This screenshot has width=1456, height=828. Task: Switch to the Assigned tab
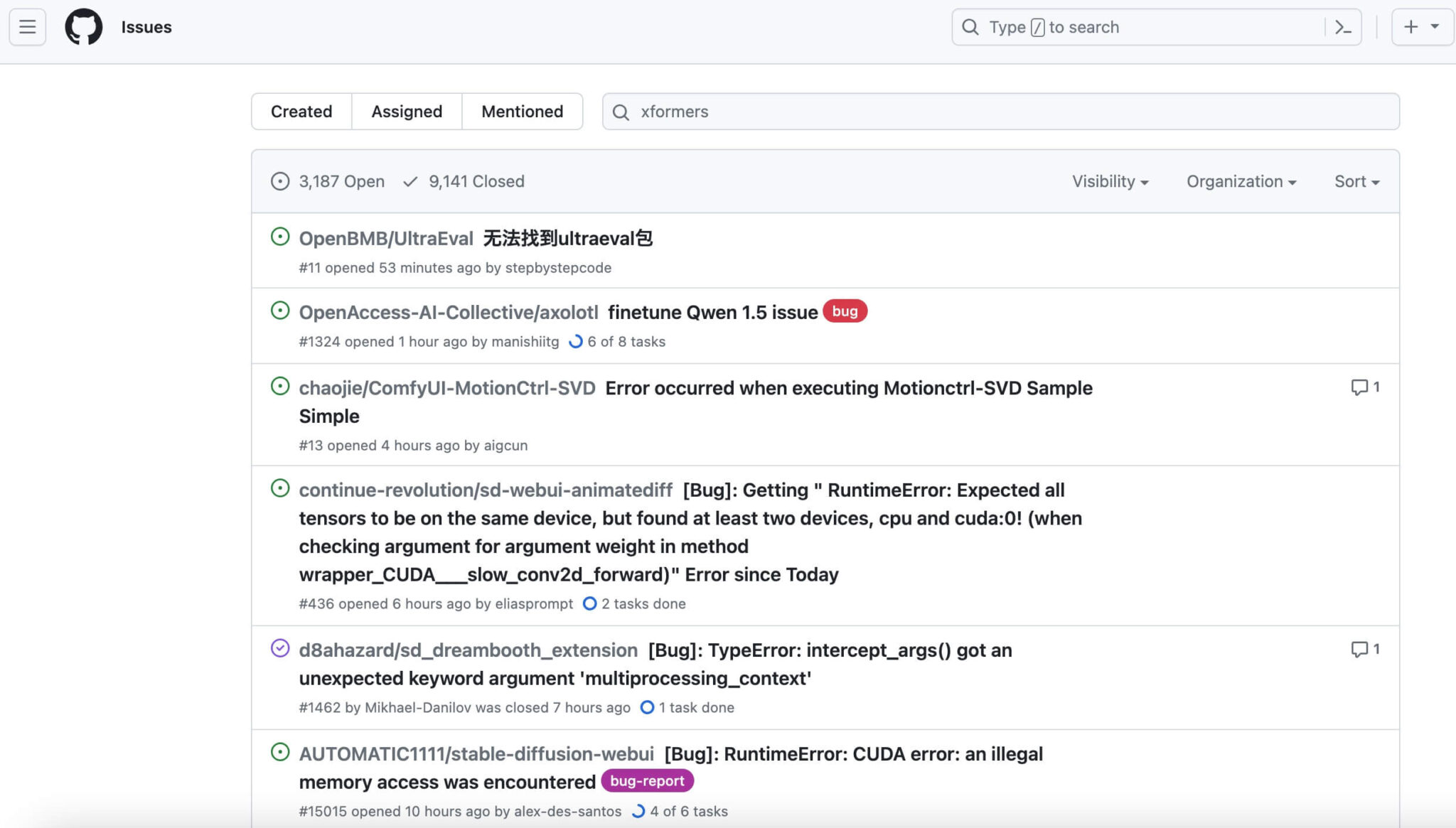(x=407, y=112)
